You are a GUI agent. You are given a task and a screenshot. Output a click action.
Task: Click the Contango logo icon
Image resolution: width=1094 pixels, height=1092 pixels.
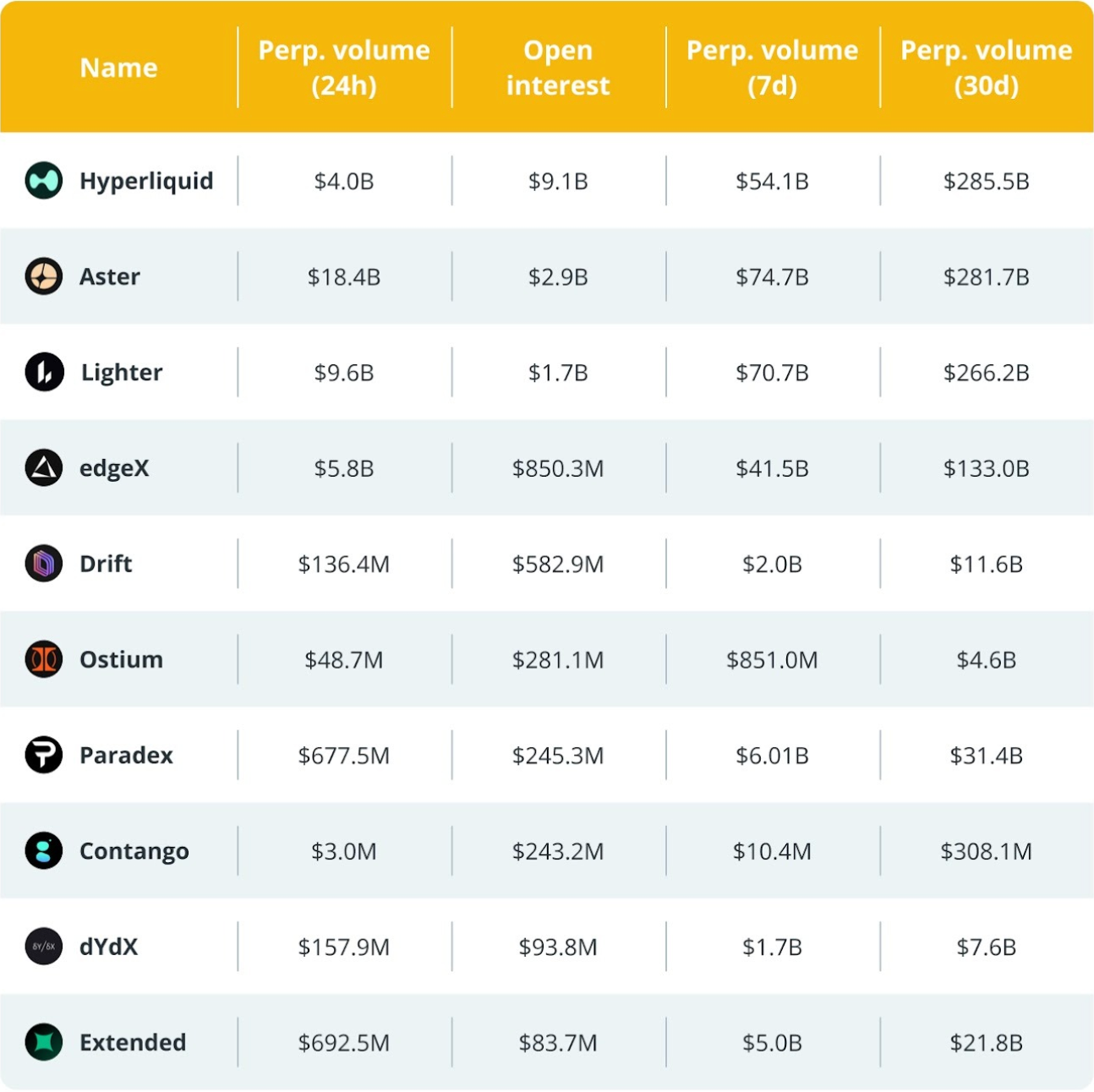[44, 851]
